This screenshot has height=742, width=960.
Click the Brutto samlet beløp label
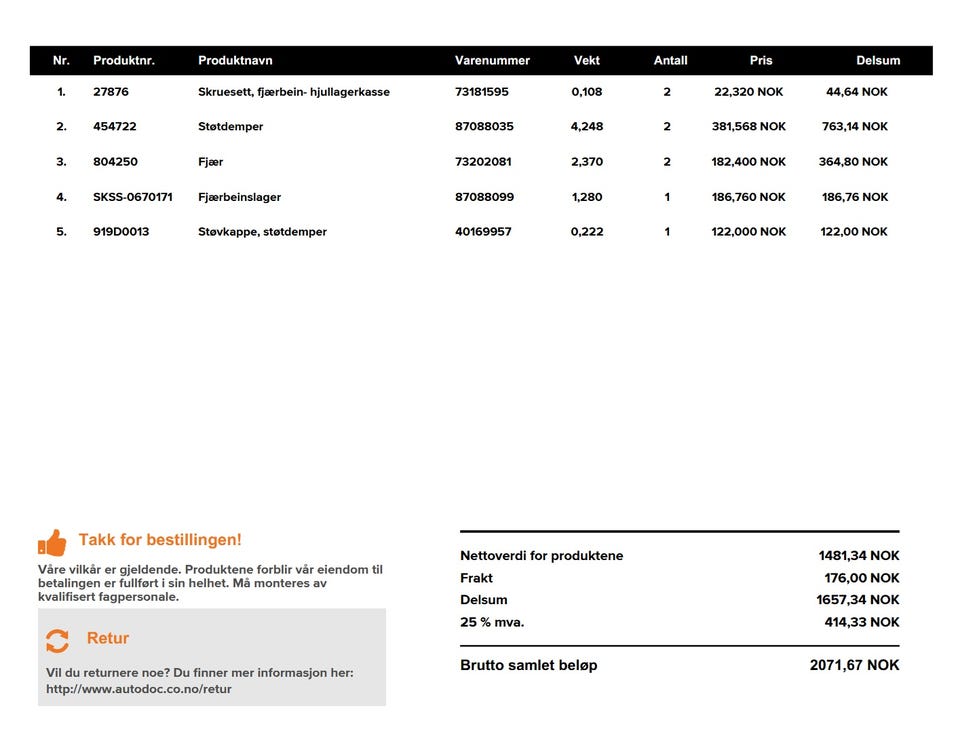528,665
